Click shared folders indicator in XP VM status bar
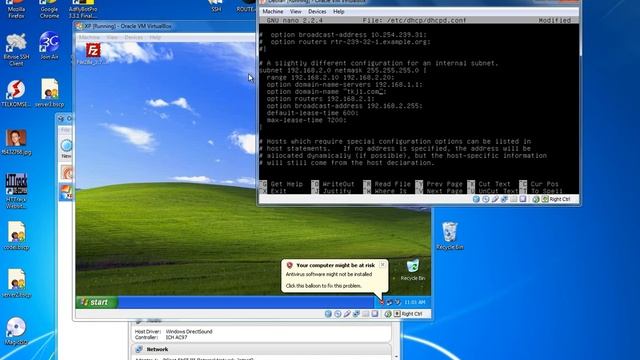This screenshot has height=360, width=640. click(x=365, y=314)
